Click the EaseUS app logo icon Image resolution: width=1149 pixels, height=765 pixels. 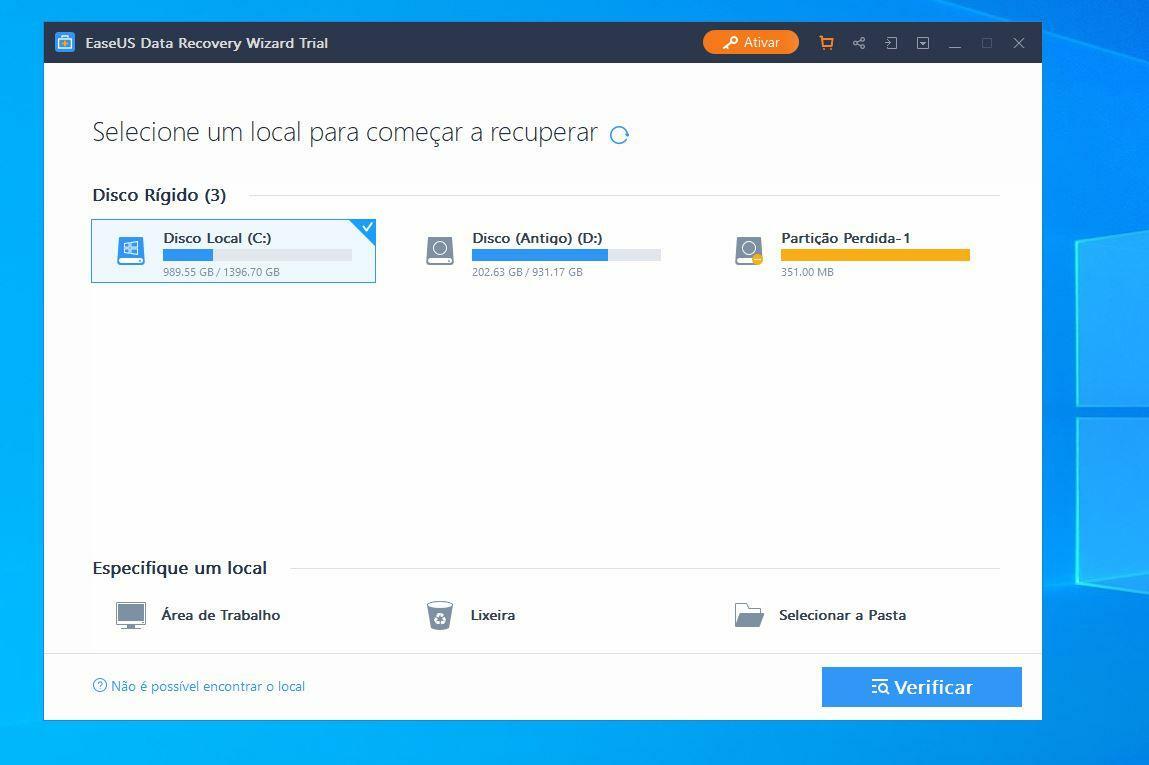pos(65,42)
